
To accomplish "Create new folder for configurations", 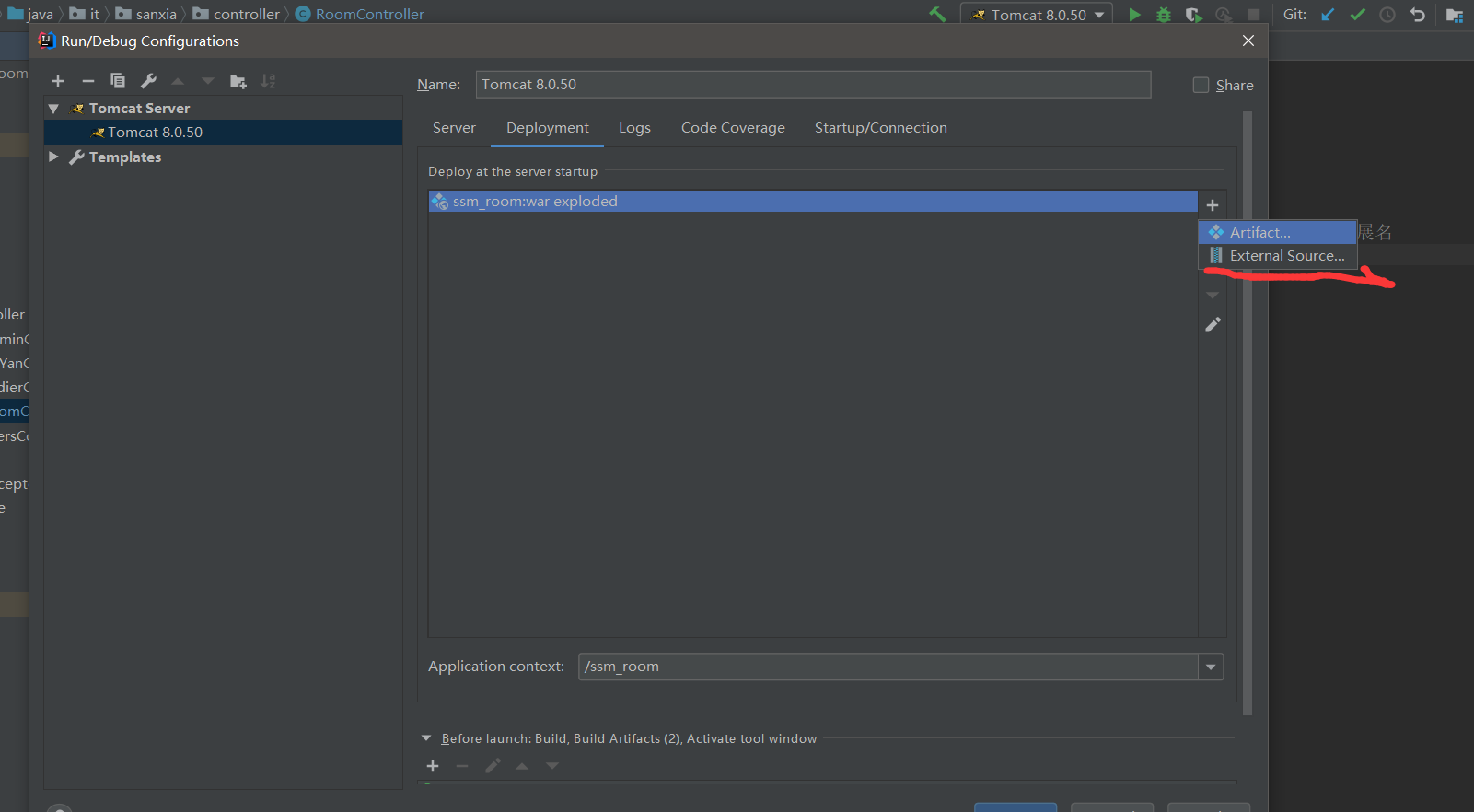I will pyautogui.click(x=238, y=81).
